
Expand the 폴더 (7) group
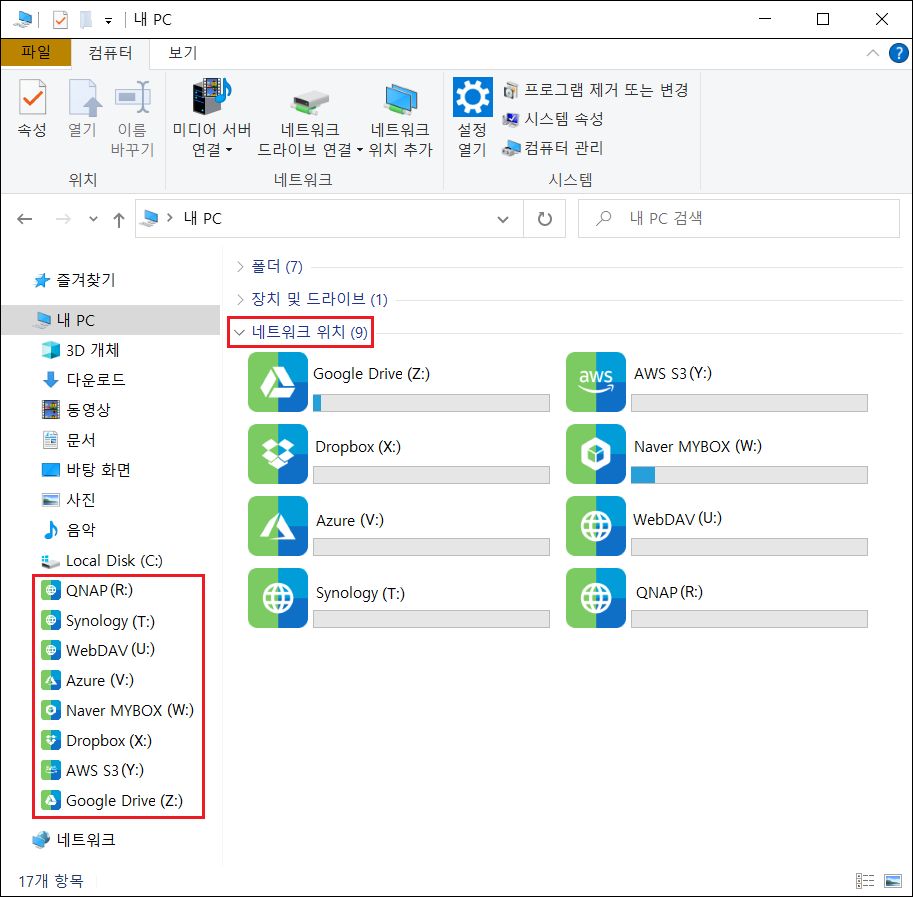[240, 267]
